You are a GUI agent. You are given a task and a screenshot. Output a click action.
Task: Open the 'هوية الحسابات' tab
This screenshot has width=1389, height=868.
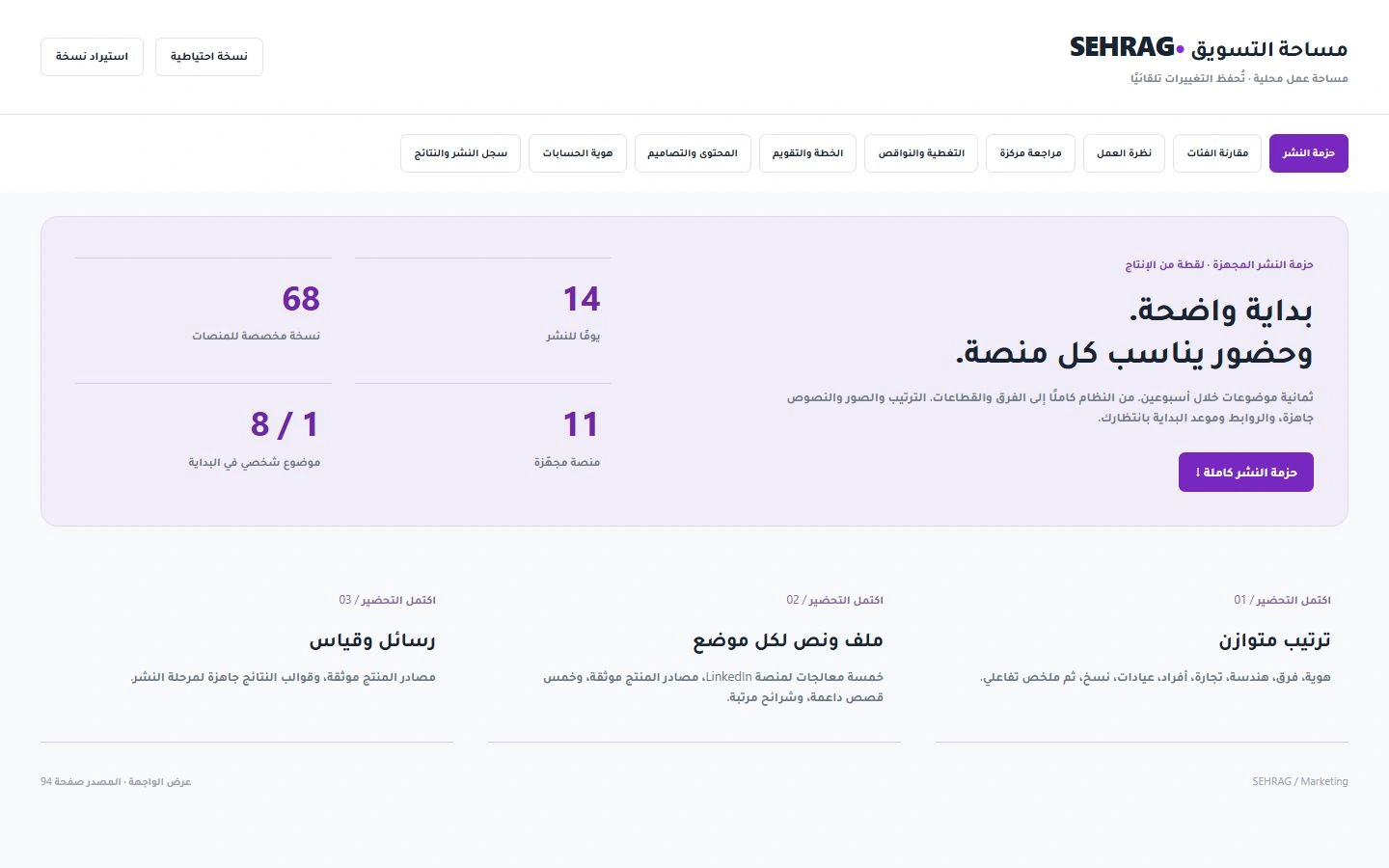tap(578, 153)
